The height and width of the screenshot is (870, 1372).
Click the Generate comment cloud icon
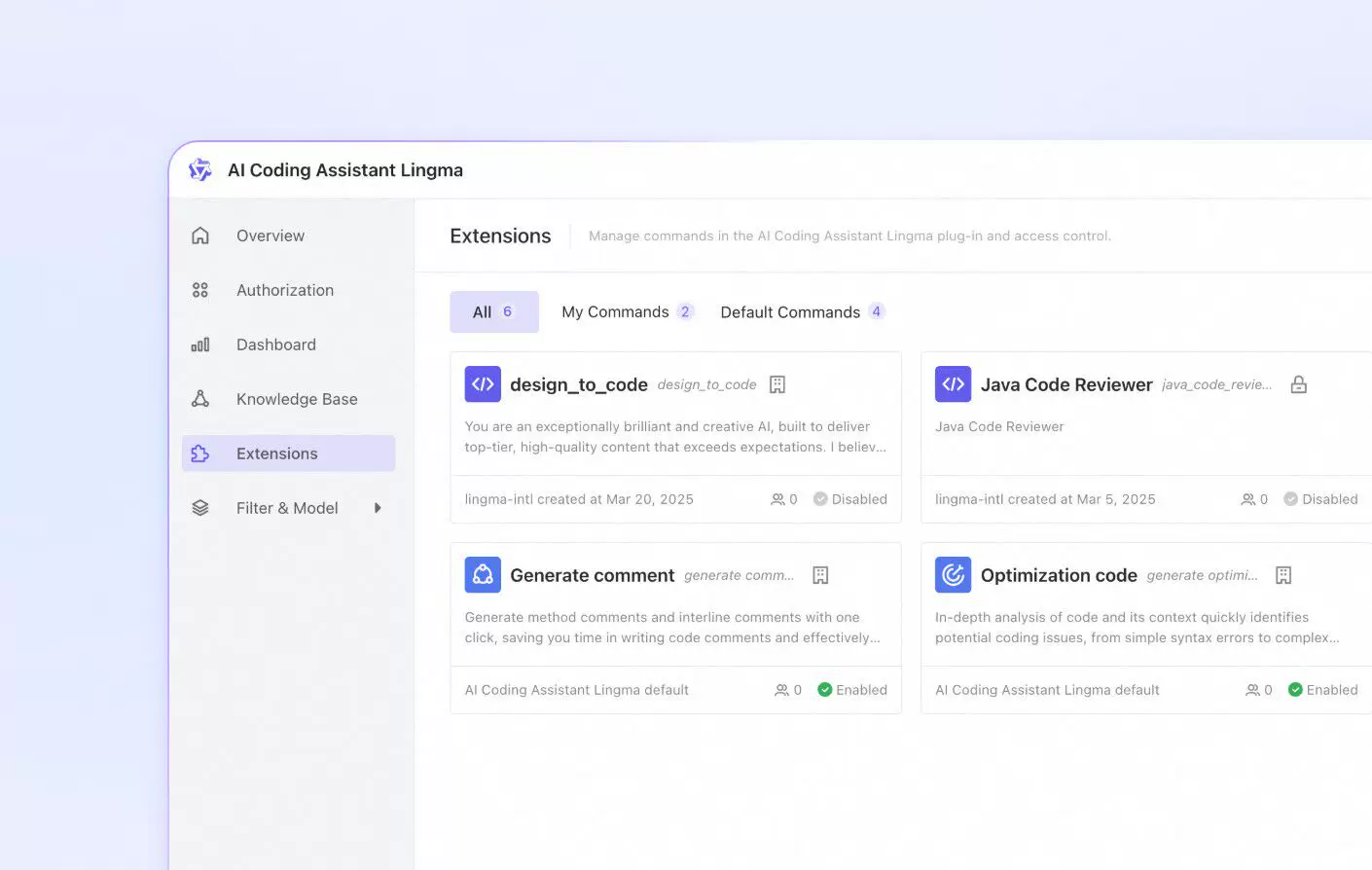pos(483,574)
